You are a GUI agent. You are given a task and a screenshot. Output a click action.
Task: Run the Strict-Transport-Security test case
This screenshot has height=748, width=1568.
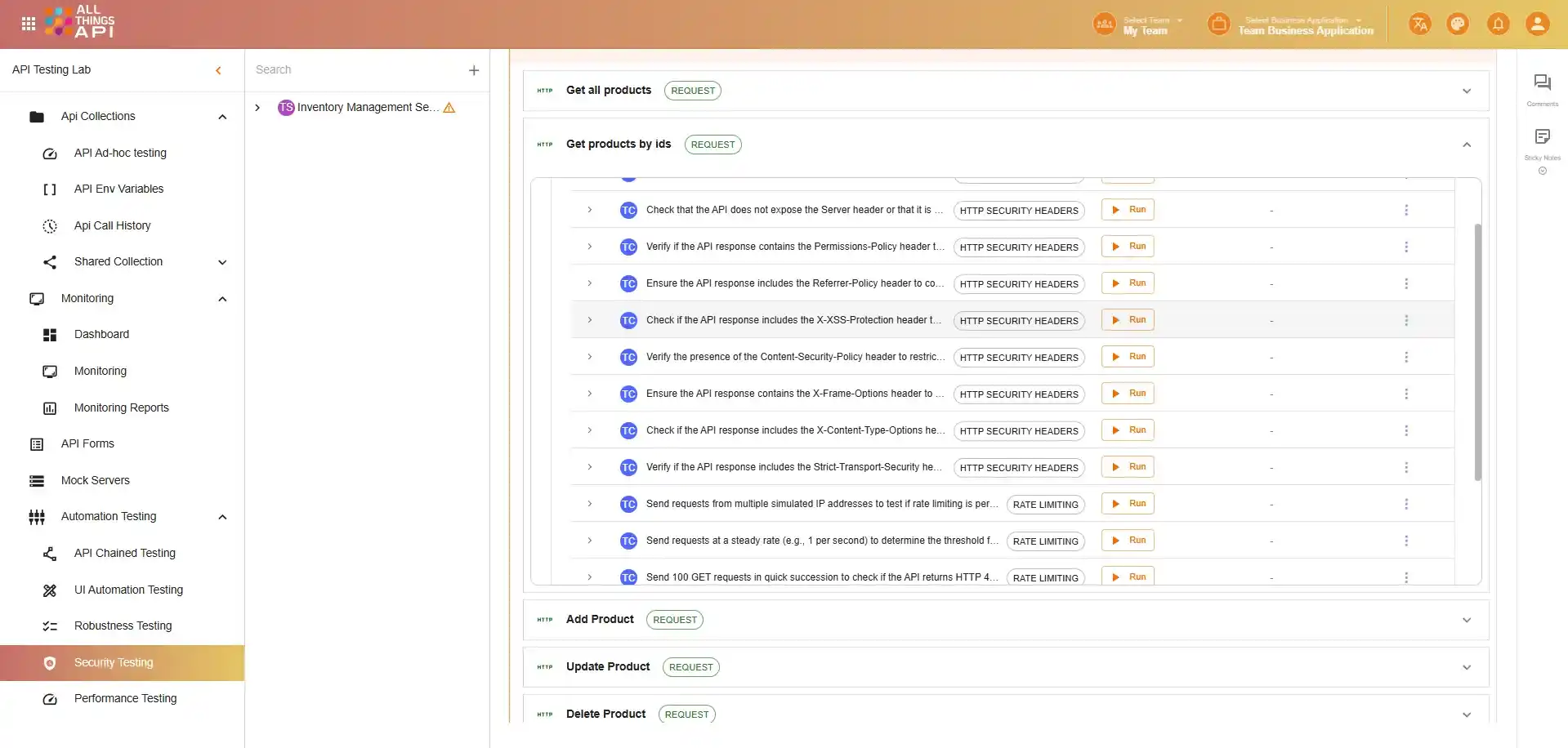[1128, 467]
